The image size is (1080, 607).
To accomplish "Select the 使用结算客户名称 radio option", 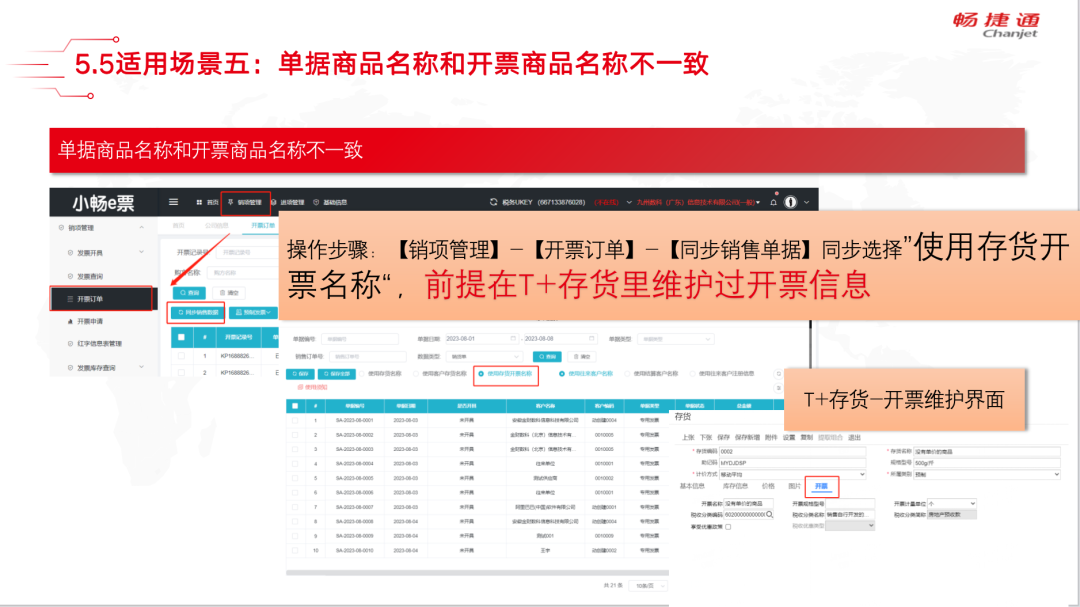I will click(627, 373).
